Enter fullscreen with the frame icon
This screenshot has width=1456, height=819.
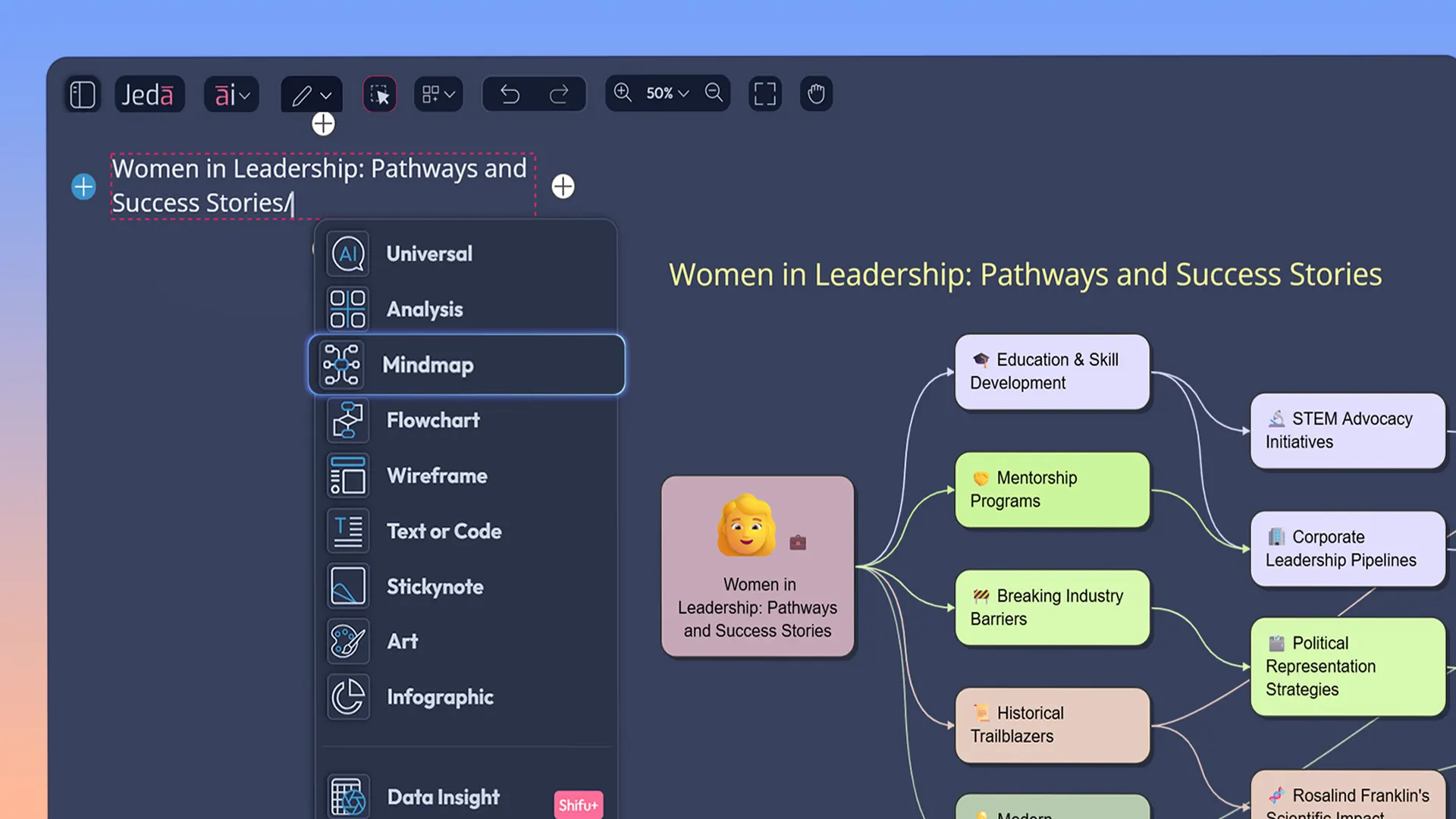click(x=764, y=94)
